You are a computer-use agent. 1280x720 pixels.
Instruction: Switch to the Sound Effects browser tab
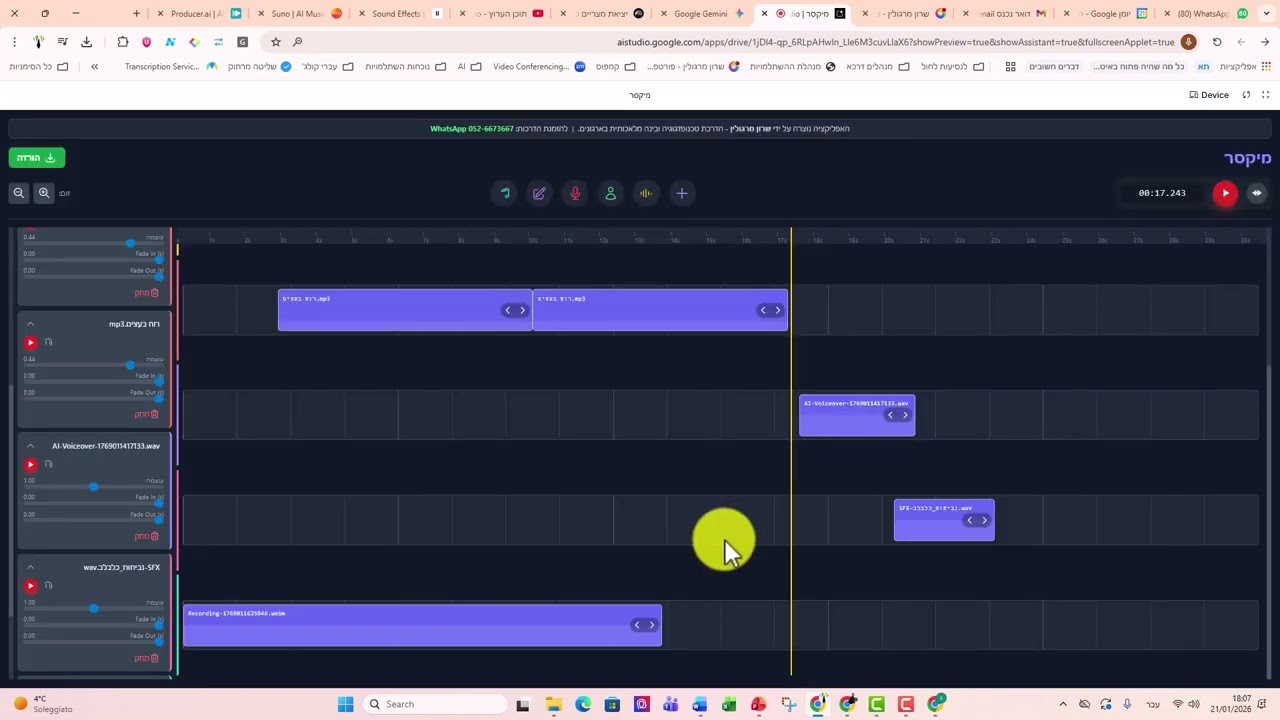click(x=396, y=14)
